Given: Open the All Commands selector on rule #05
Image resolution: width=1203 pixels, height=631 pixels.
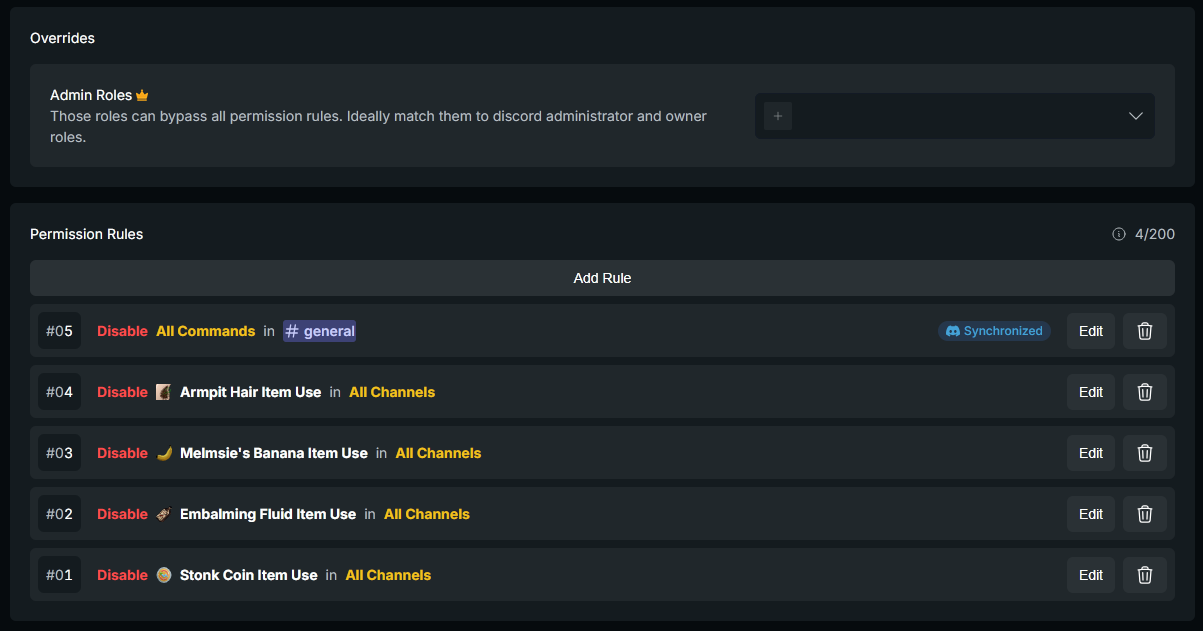Looking at the screenshot, I should coord(205,331).
